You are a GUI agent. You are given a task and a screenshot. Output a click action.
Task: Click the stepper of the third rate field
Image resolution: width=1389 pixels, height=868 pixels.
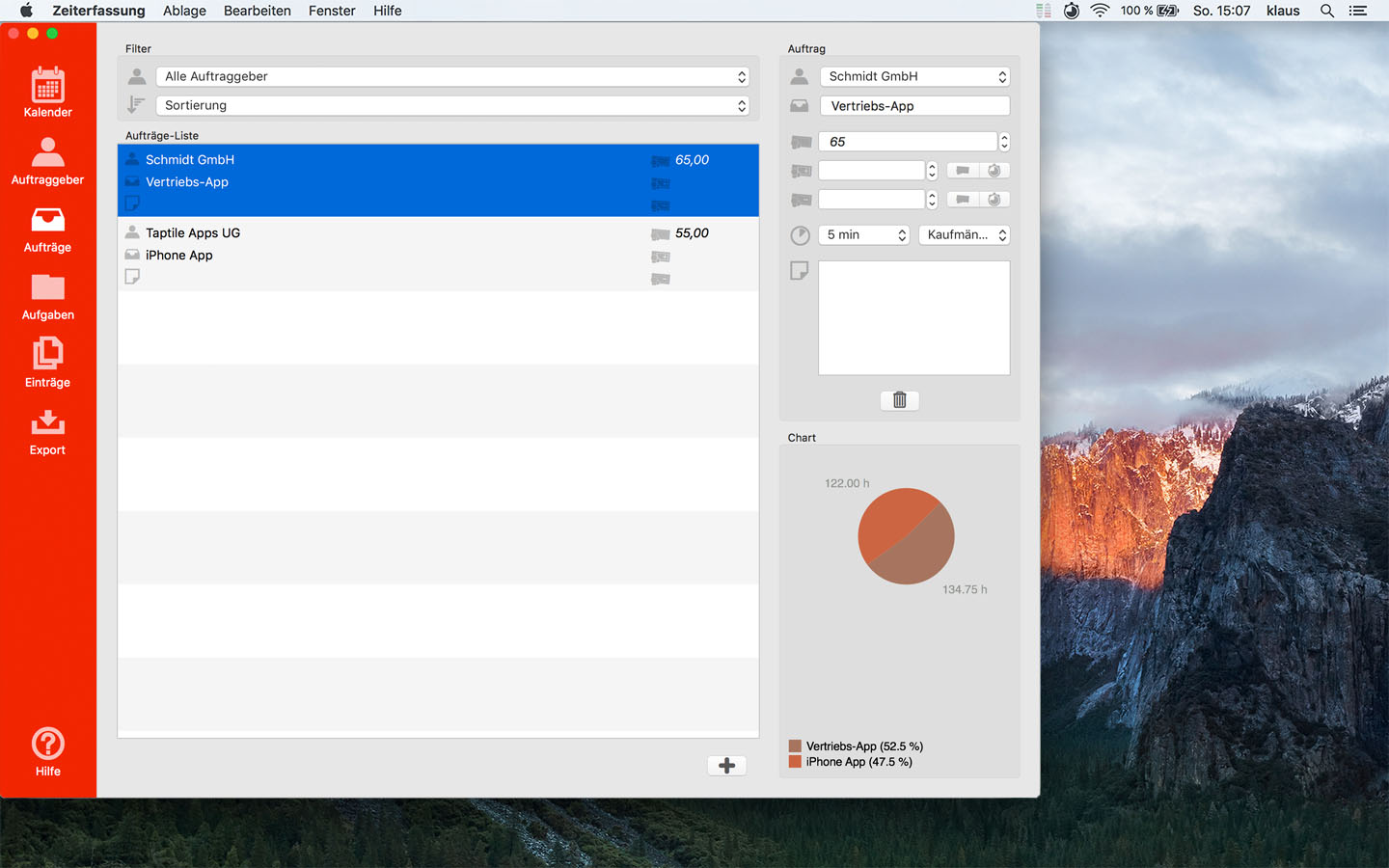[932, 200]
